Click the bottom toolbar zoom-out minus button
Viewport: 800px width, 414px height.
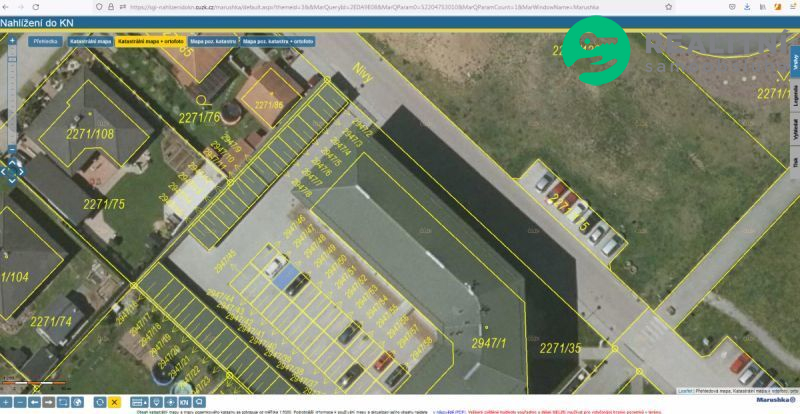20,402
